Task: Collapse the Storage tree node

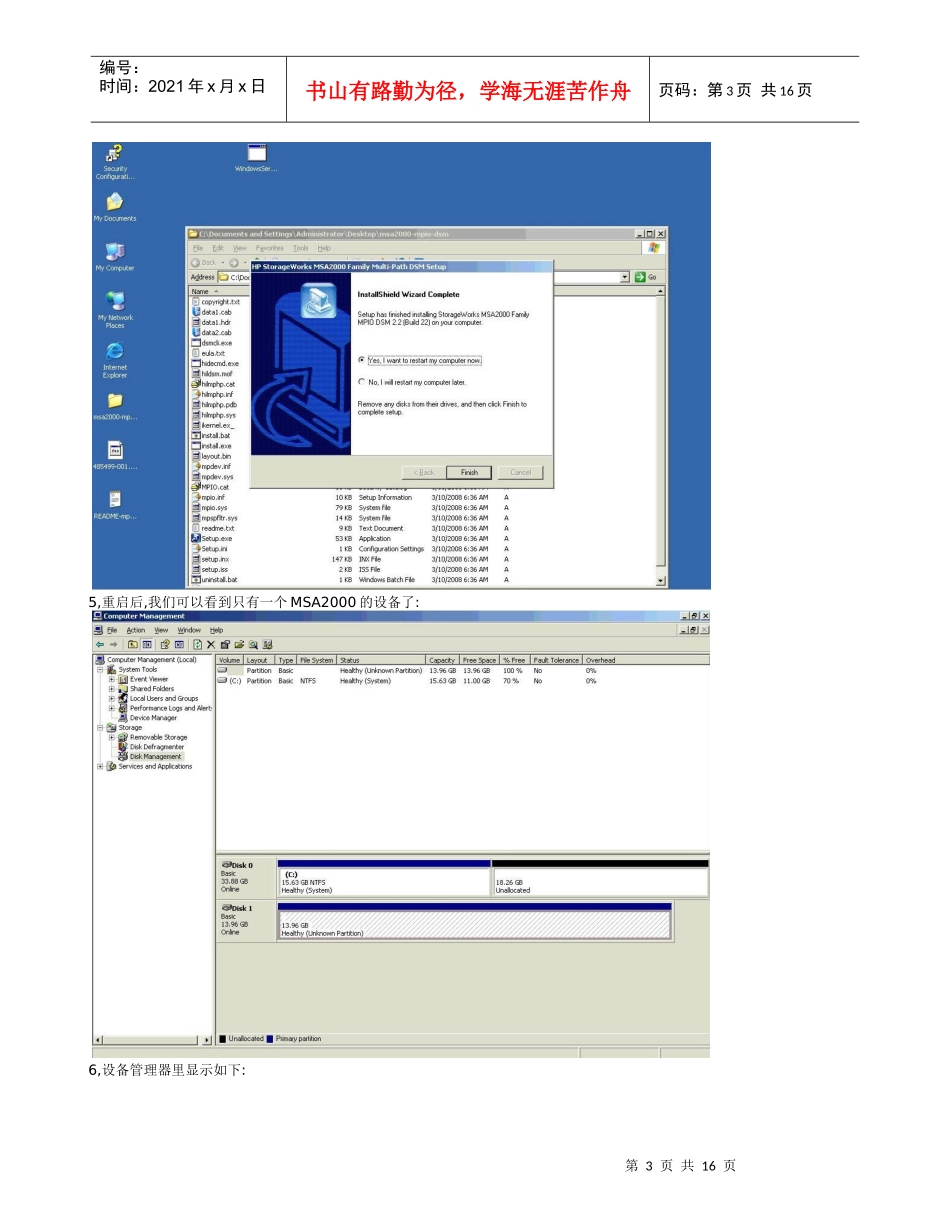Action: coord(100,728)
